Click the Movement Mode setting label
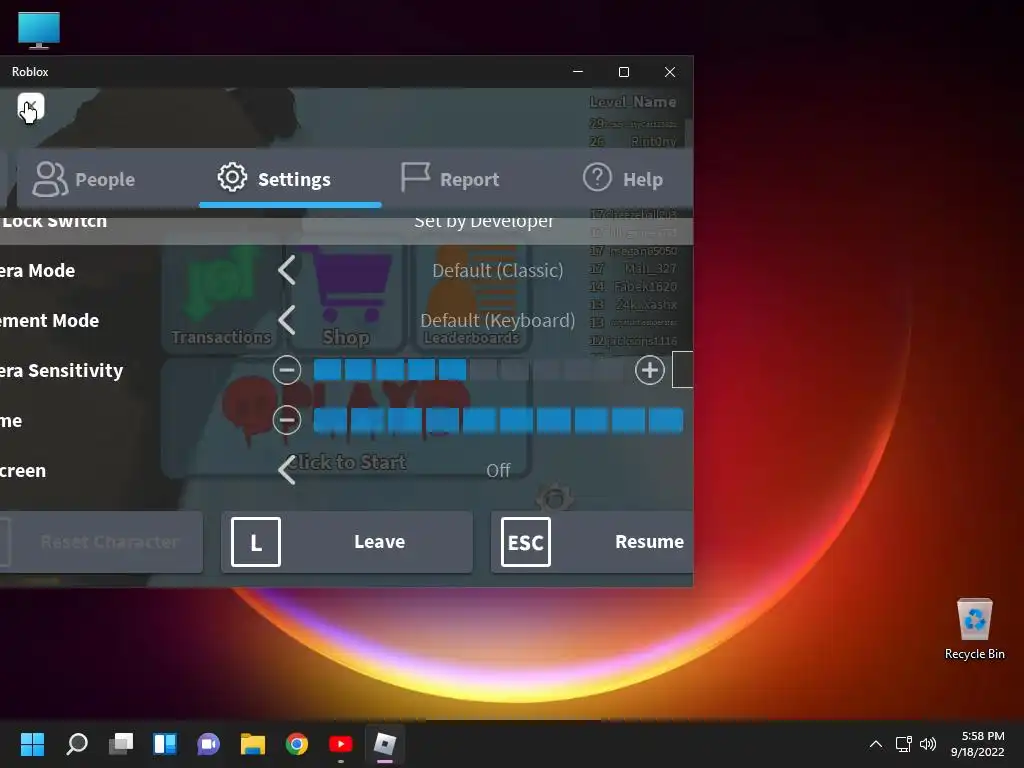The image size is (1024, 768). tap(50, 321)
